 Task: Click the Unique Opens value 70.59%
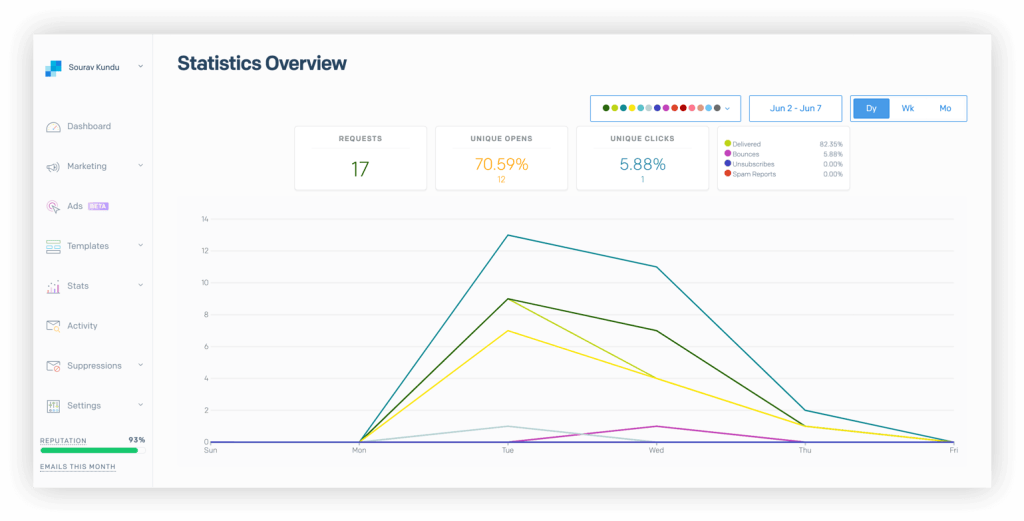point(502,165)
